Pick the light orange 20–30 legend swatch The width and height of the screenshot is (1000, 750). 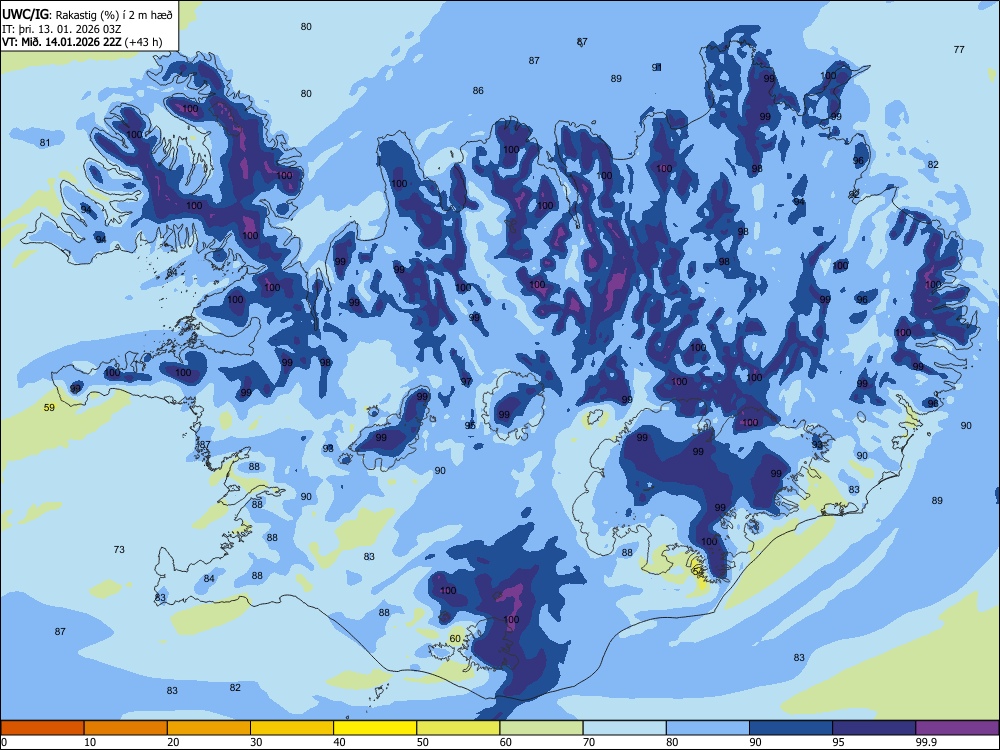point(209,728)
